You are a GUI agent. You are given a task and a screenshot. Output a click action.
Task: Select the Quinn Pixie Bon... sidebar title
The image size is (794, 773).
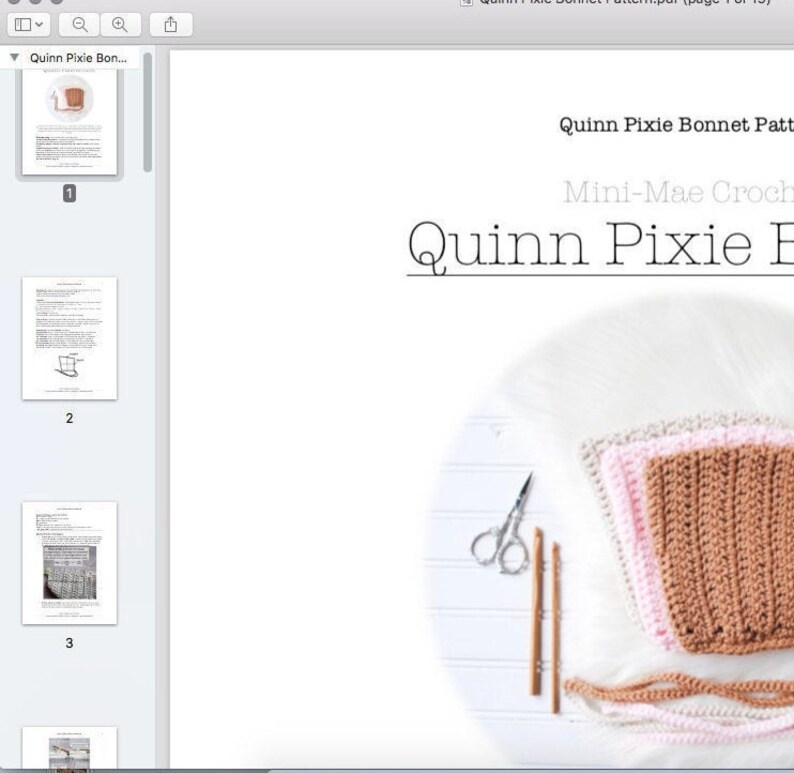pos(78,58)
